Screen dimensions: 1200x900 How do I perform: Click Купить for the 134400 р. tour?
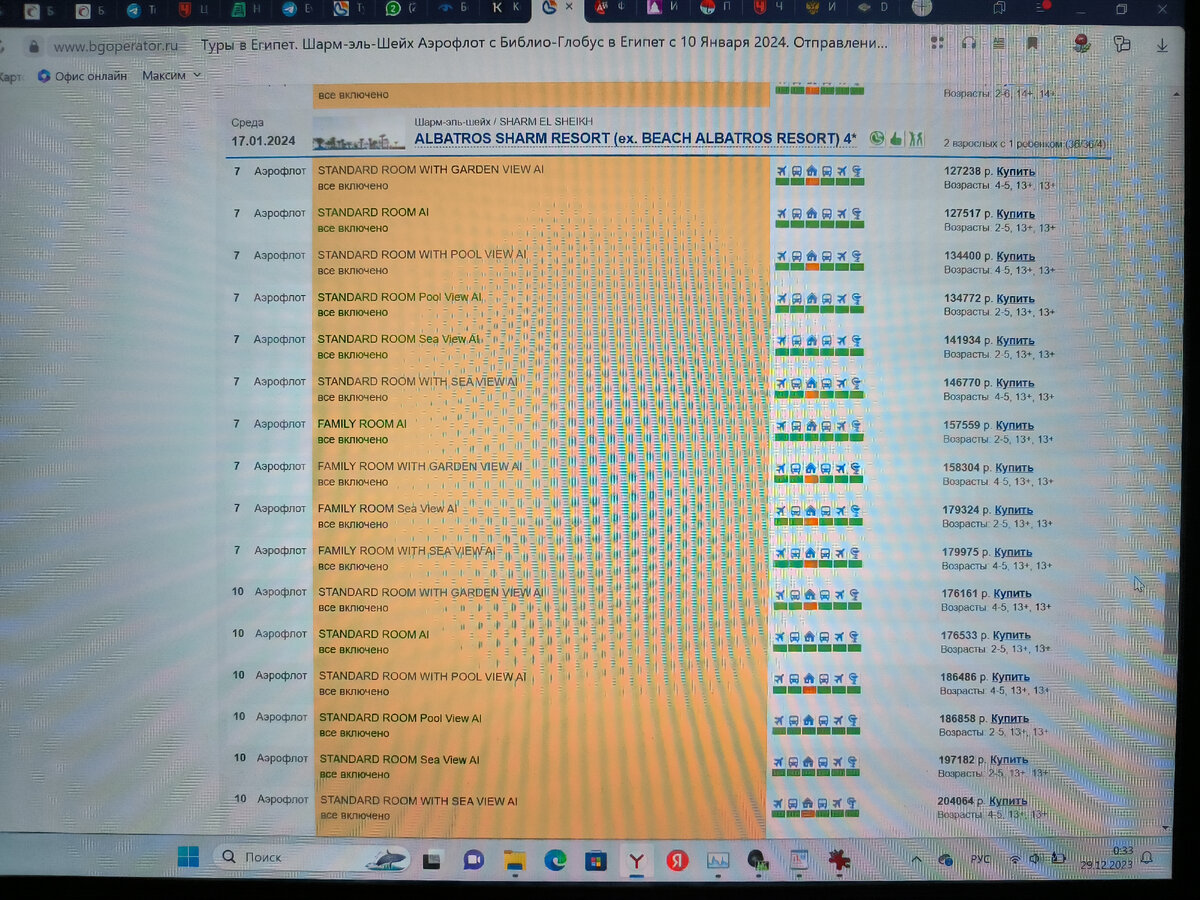pyautogui.click(x=1016, y=256)
